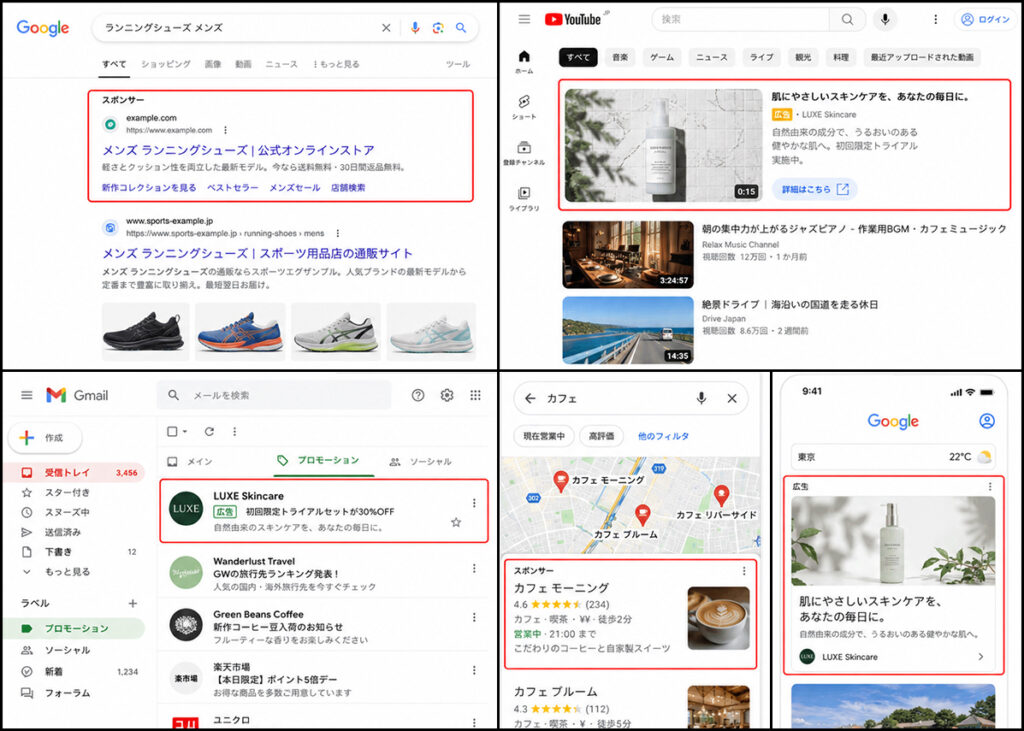
Task: Start voice search in Google search bar
Action: (x=415, y=27)
